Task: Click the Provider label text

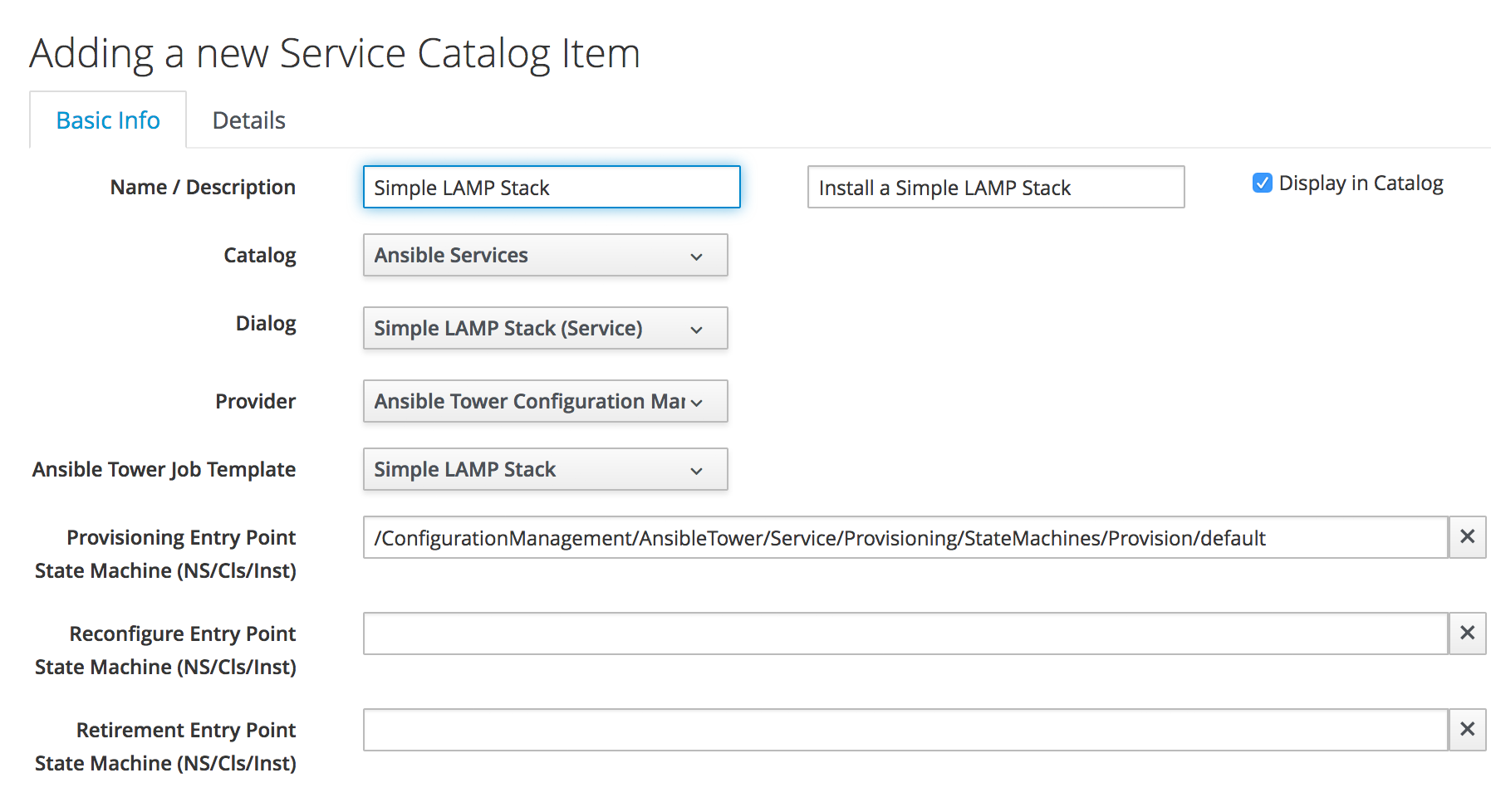Action: click(255, 402)
